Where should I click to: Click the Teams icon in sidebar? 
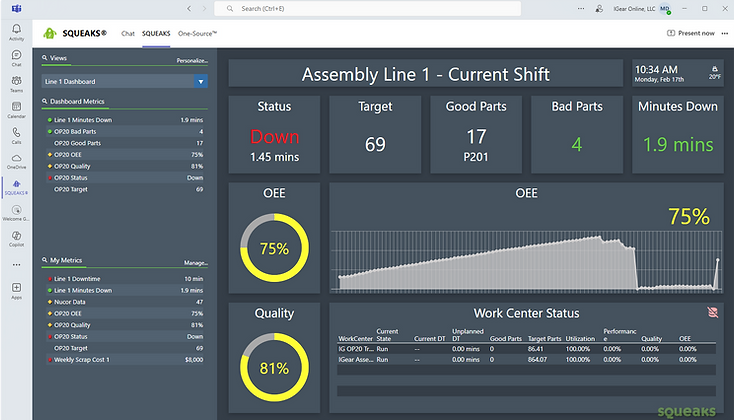pos(16,83)
